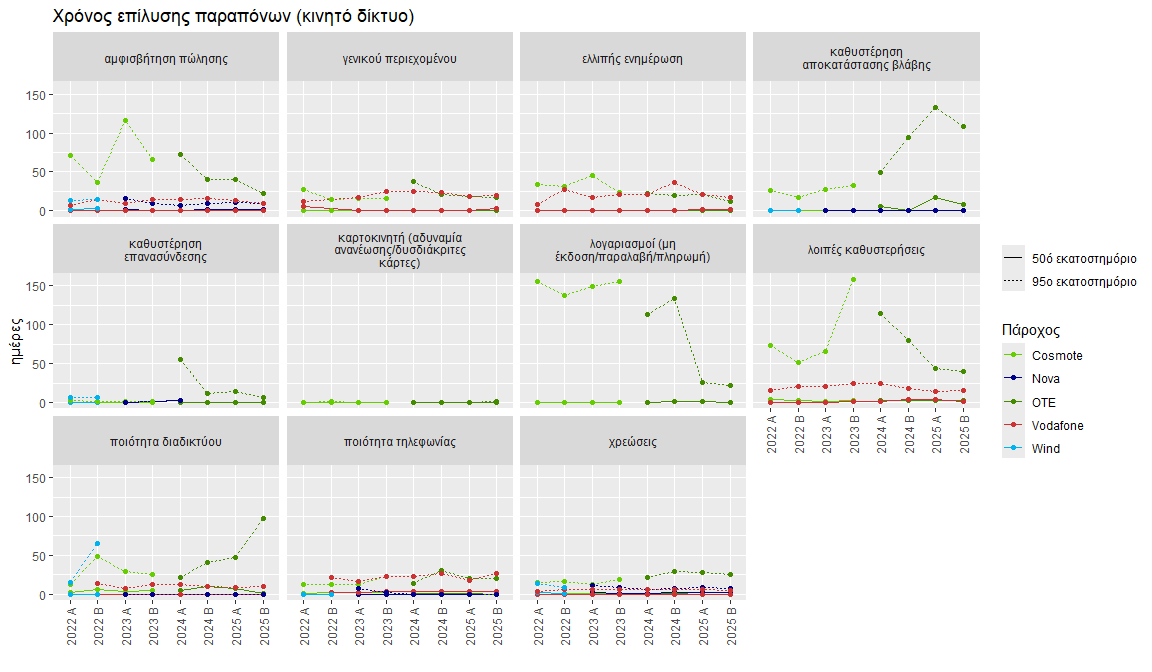Image resolution: width=1152 pixels, height=672 pixels.
Task: Click the chart title Χρόνος επίλυσης παραπόνων
Action: tap(172, 16)
